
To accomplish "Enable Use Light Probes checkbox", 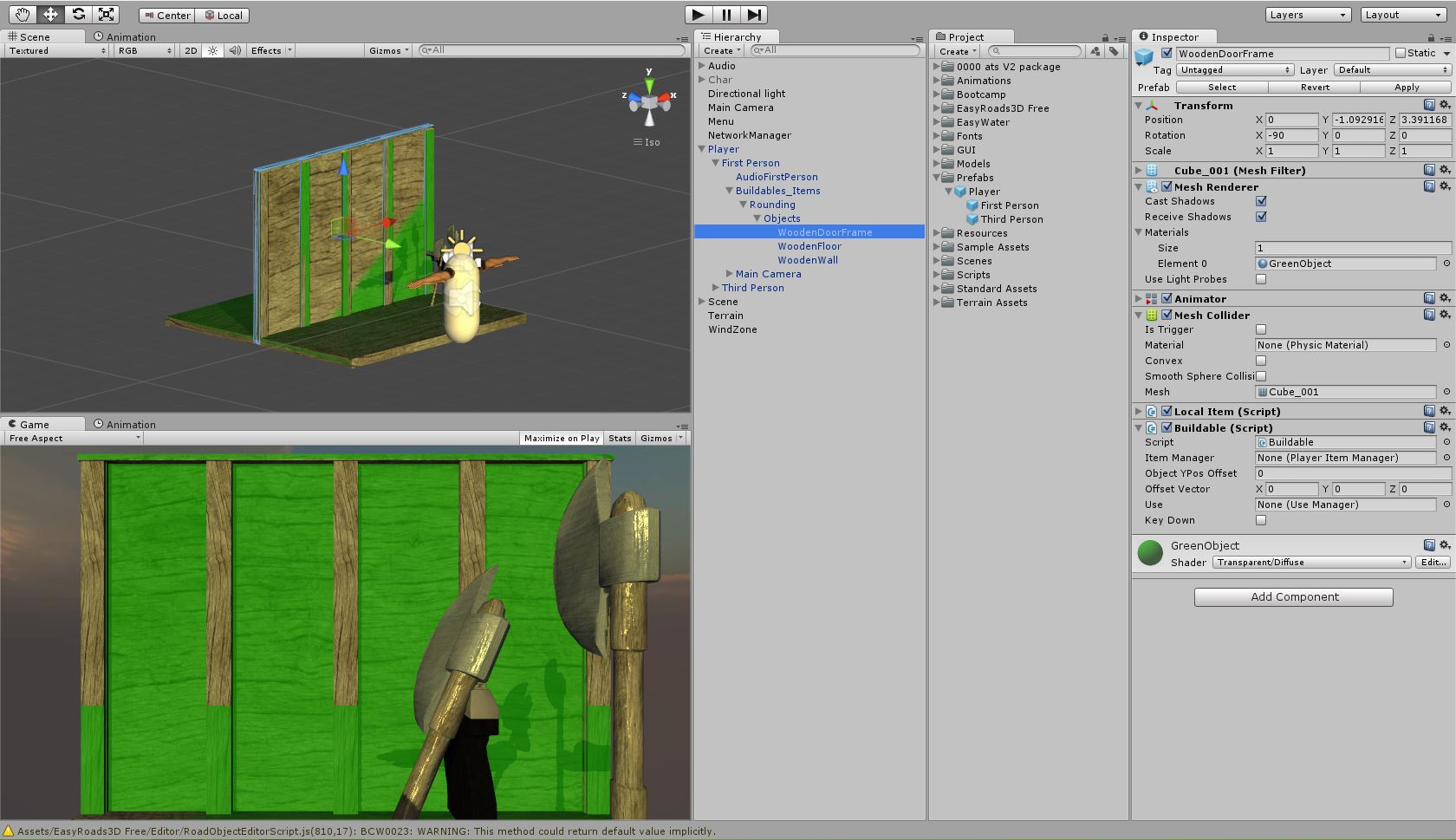I will pyautogui.click(x=1261, y=279).
